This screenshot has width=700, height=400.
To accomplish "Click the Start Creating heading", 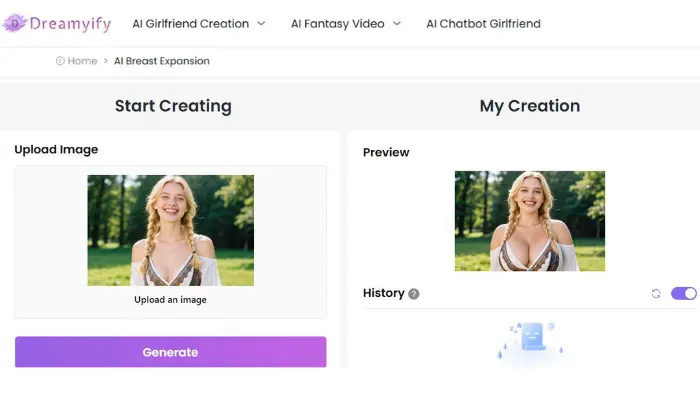I will pyautogui.click(x=173, y=106).
